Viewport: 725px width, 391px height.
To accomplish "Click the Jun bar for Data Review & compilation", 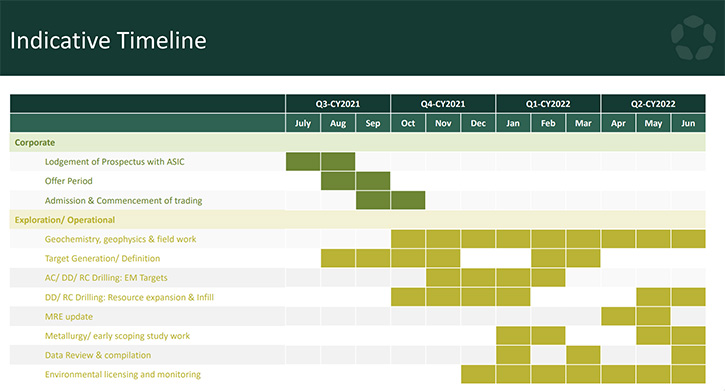I will (x=688, y=355).
